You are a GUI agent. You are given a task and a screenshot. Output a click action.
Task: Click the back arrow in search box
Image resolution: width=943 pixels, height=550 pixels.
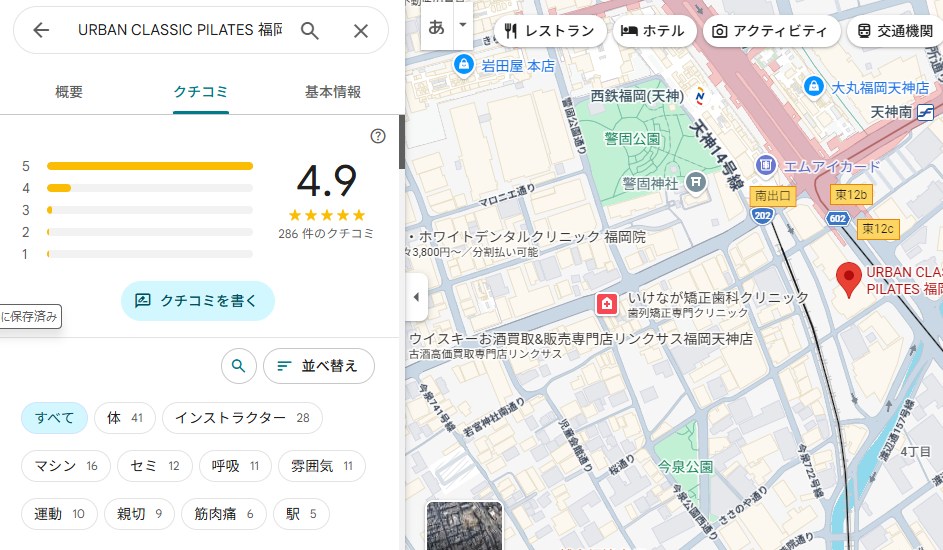pos(41,31)
